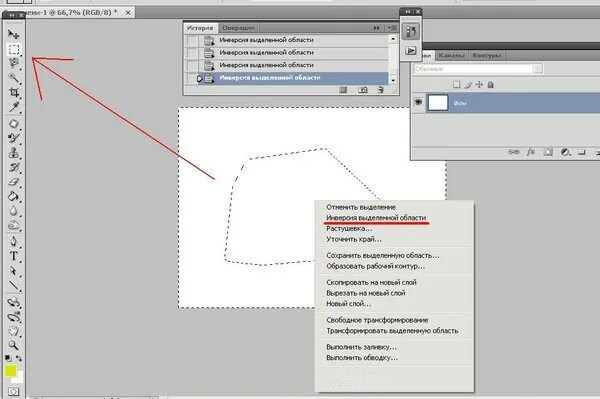Switch to the Операции tab

(238, 28)
